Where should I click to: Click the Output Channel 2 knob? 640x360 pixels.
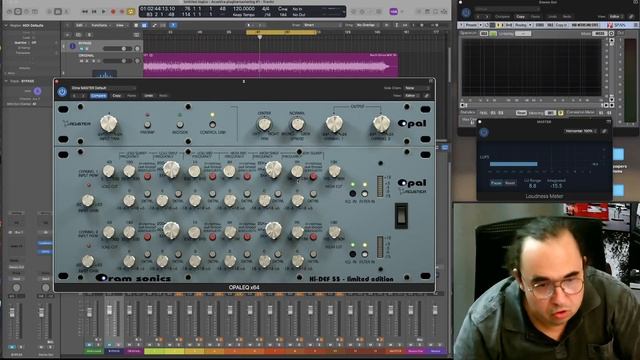(381, 124)
